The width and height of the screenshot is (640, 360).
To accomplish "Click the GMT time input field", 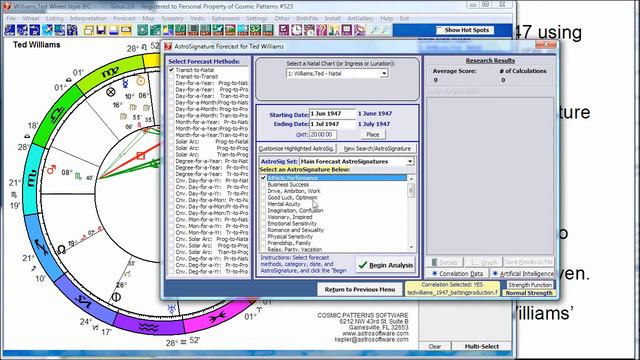I will pos(323,135).
